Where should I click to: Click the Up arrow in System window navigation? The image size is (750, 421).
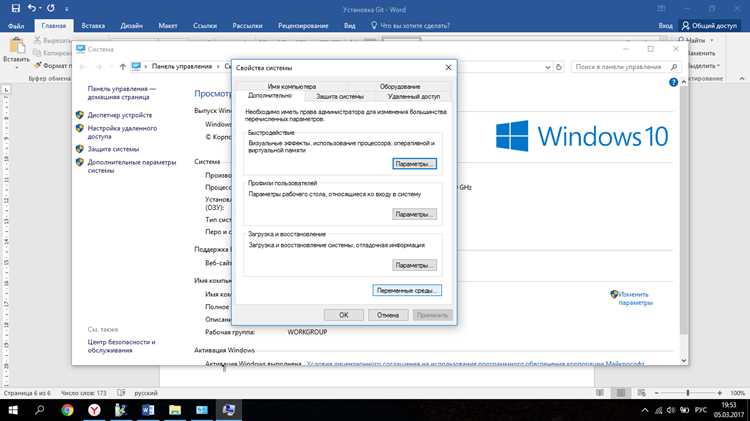tap(123, 66)
